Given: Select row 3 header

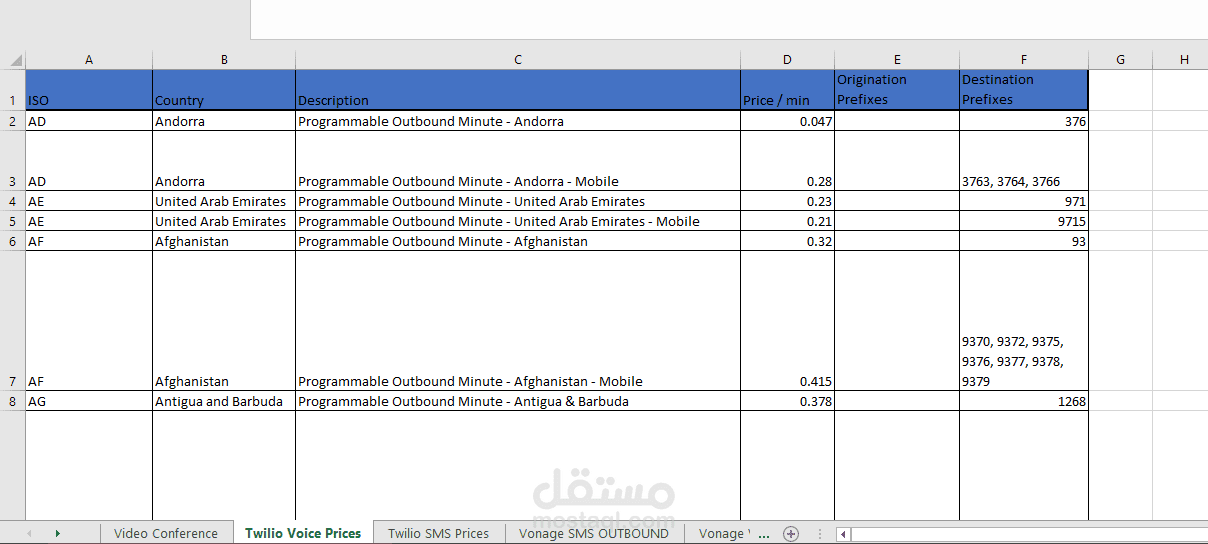Looking at the screenshot, I should click(x=12, y=161).
